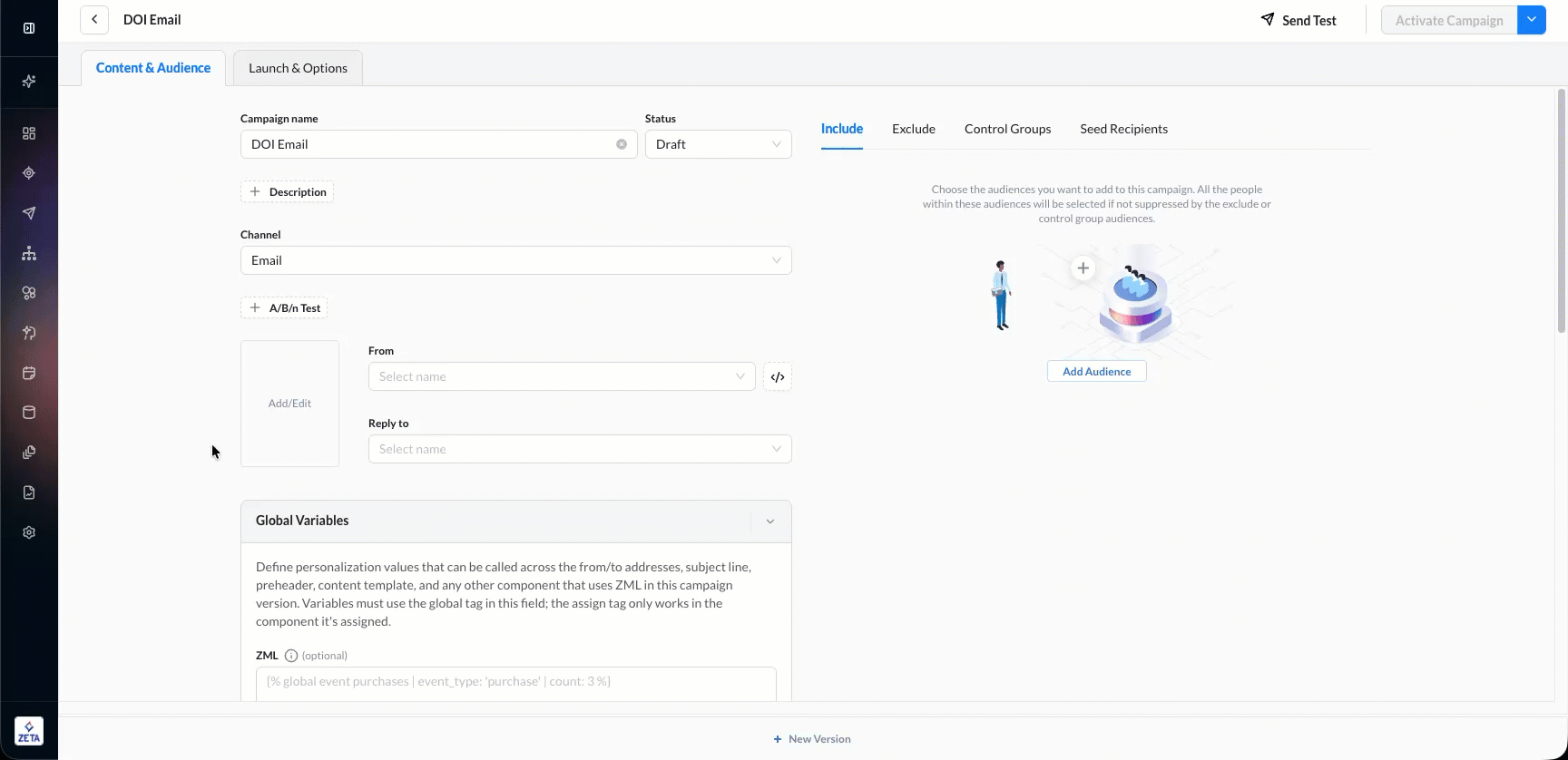Click the ZML info icon
The height and width of the screenshot is (760, 1568).
coord(291,656)
